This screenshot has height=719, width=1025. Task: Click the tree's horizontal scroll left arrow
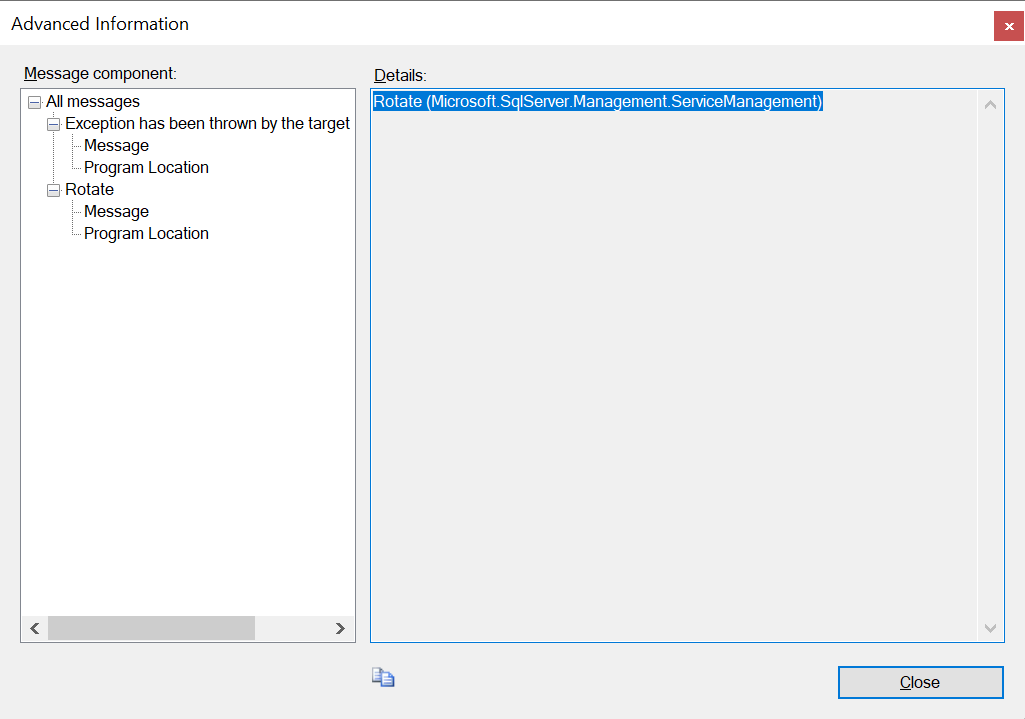[x=35, y=629]
